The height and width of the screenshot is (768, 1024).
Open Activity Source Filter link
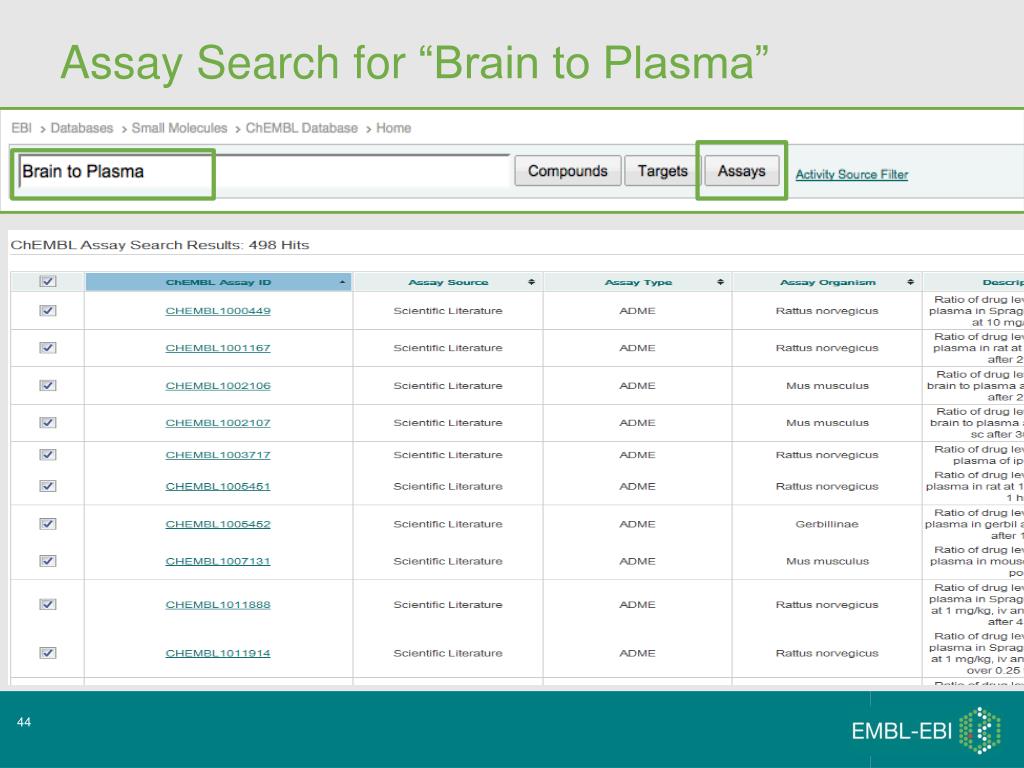(x=852, y=174)
